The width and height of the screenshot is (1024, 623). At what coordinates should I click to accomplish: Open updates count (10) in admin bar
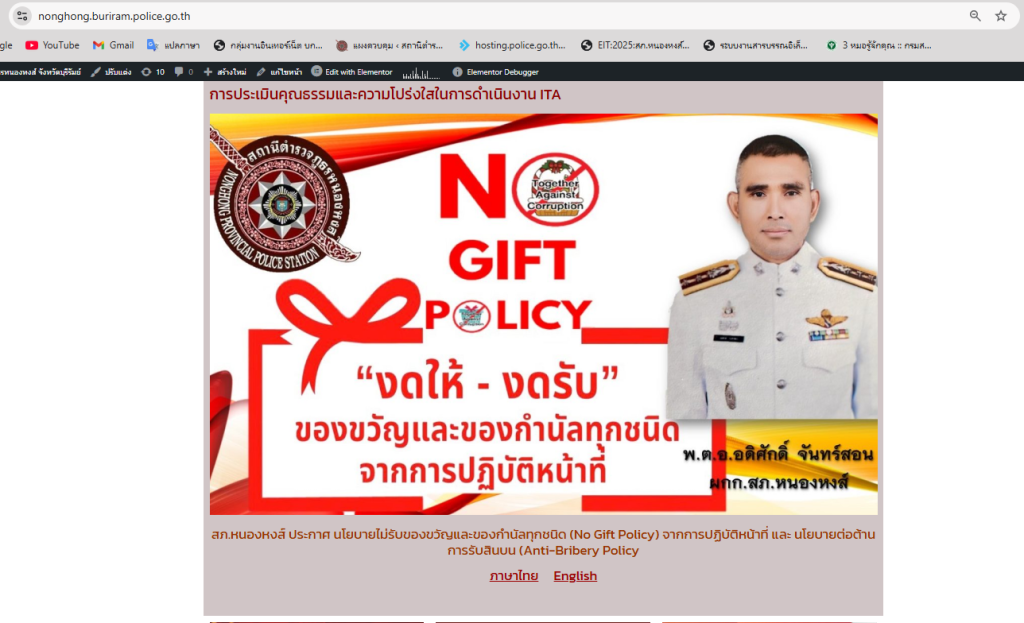click(153, 72)
